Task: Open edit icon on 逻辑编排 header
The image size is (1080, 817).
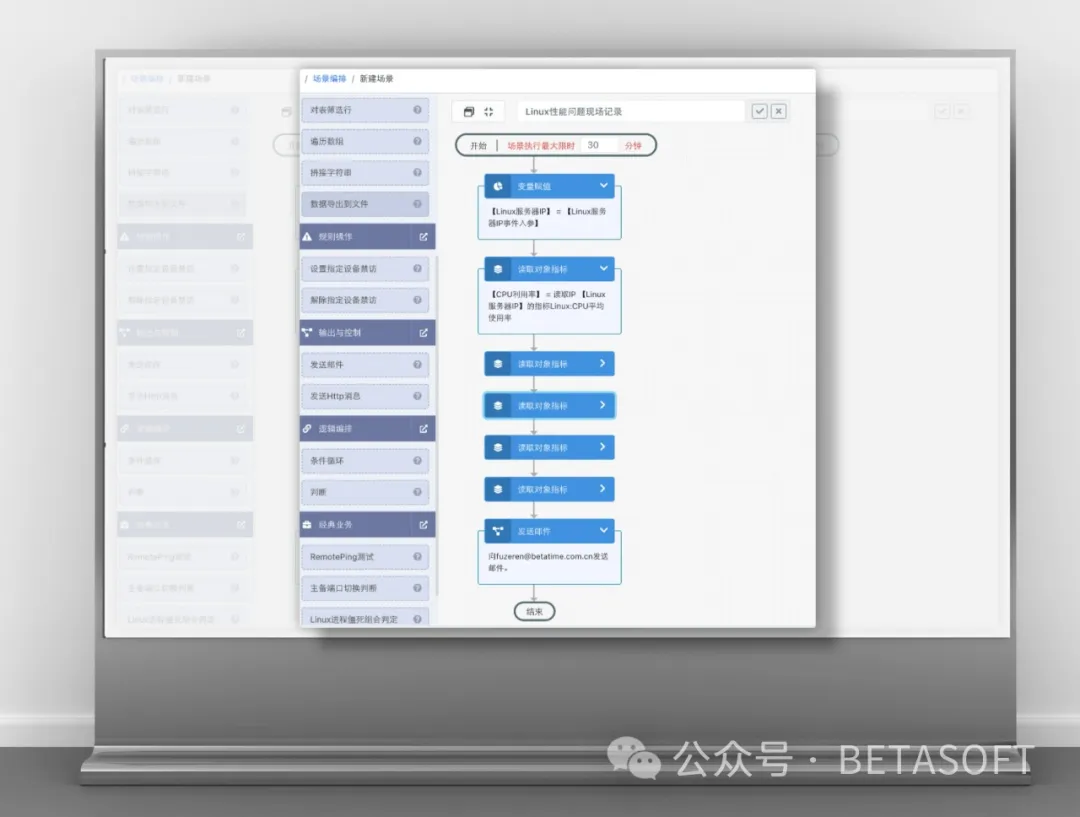Action: (x=424, y=428)
